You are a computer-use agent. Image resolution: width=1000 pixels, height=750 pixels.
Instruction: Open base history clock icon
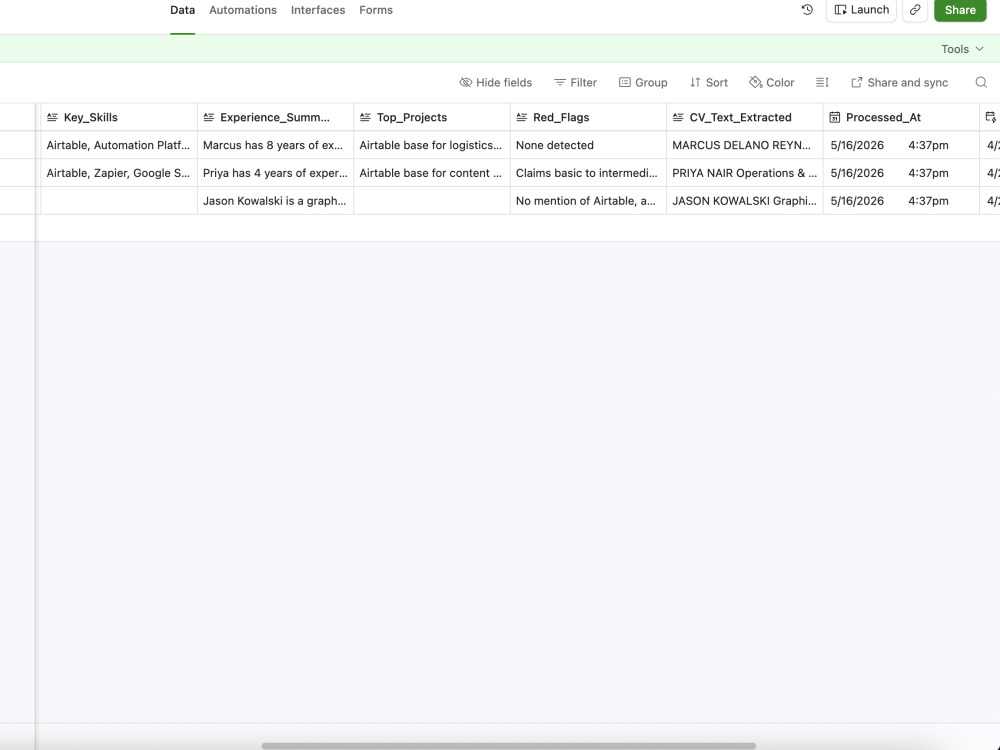pyautogui.click(x=807, y=10)
